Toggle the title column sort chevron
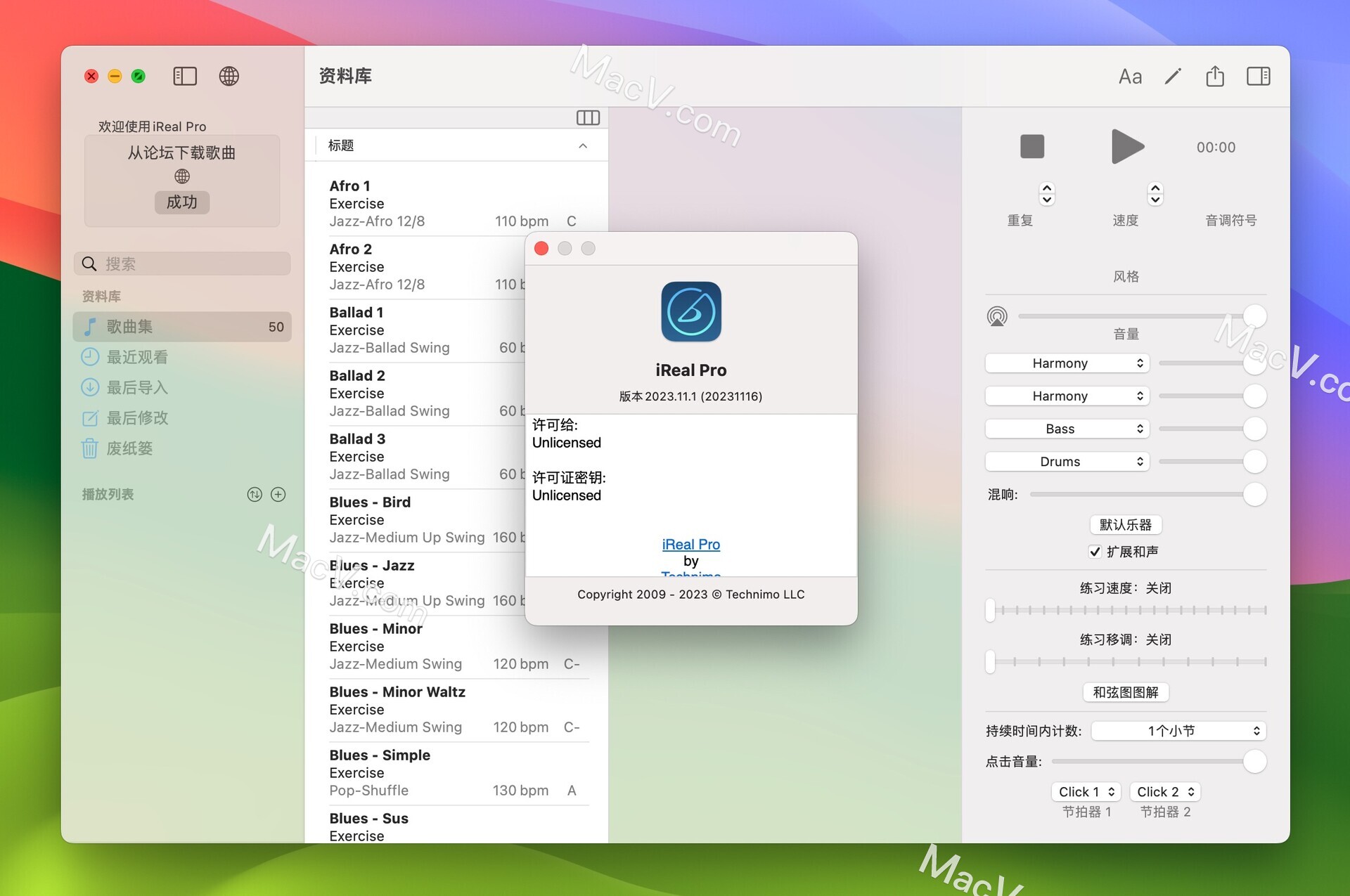This screenshot has height=896, width=1350. pos(583,145)
